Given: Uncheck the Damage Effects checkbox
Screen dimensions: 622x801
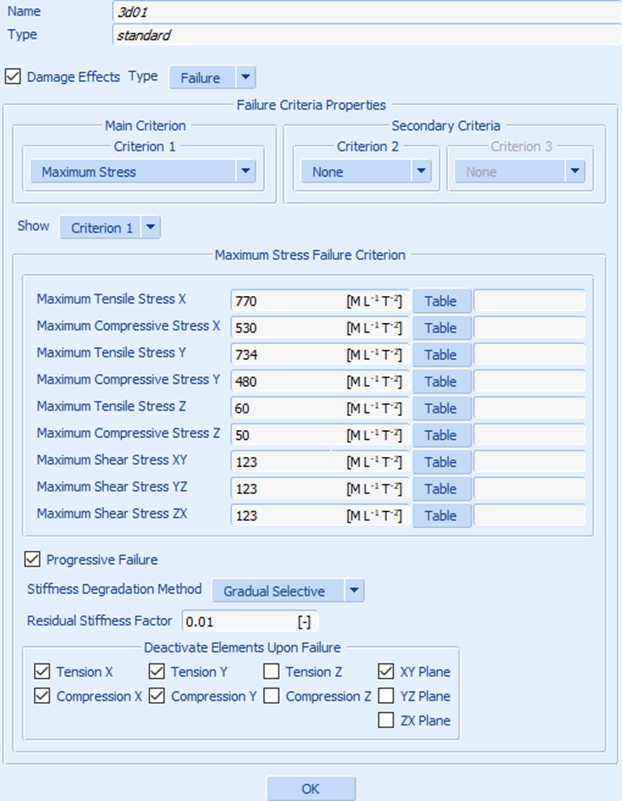Looking at the screenshot, I should click(13, 76).
